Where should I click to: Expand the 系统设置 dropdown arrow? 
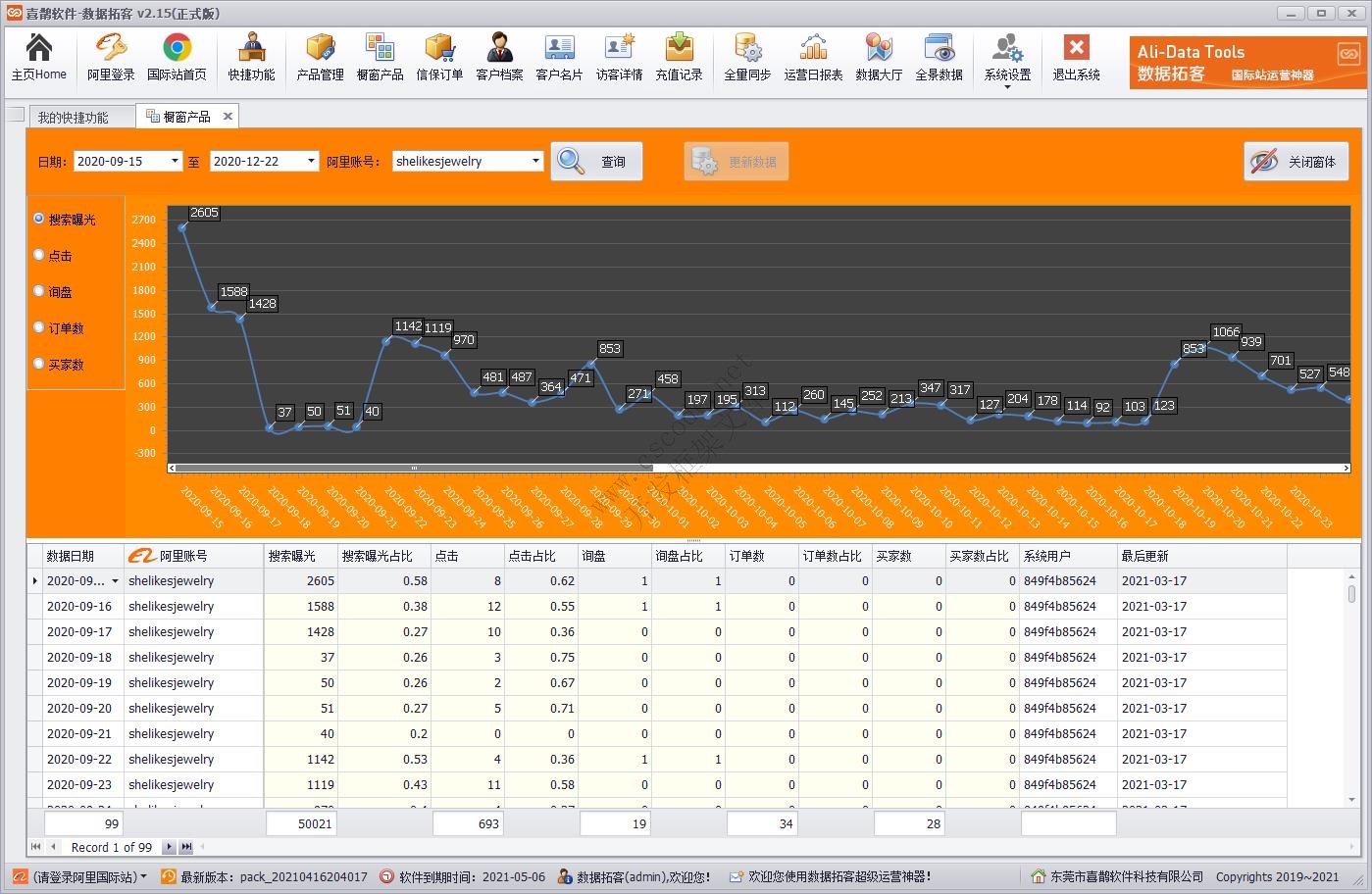click(1007, 87)
